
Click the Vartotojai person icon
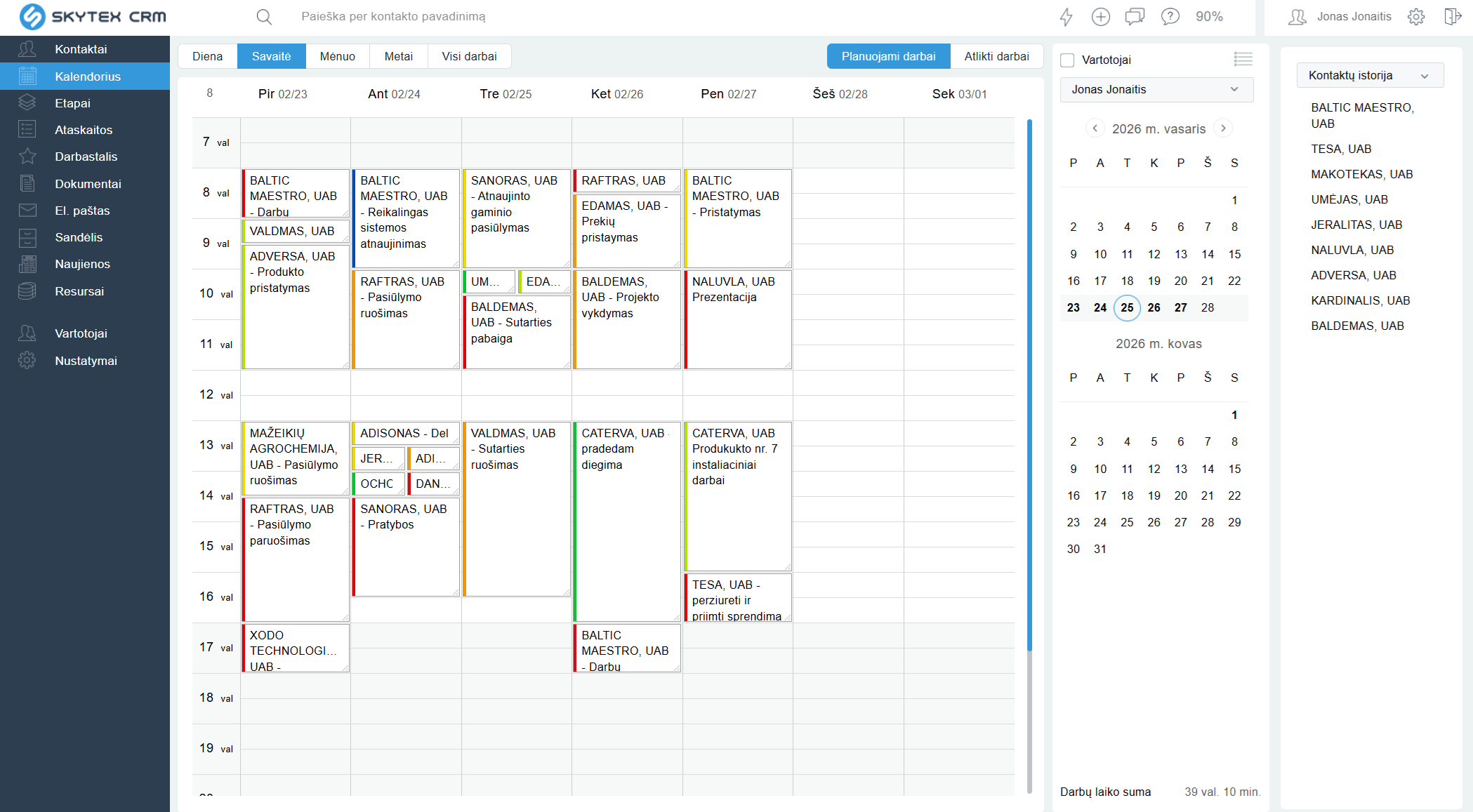click(27, 333)
